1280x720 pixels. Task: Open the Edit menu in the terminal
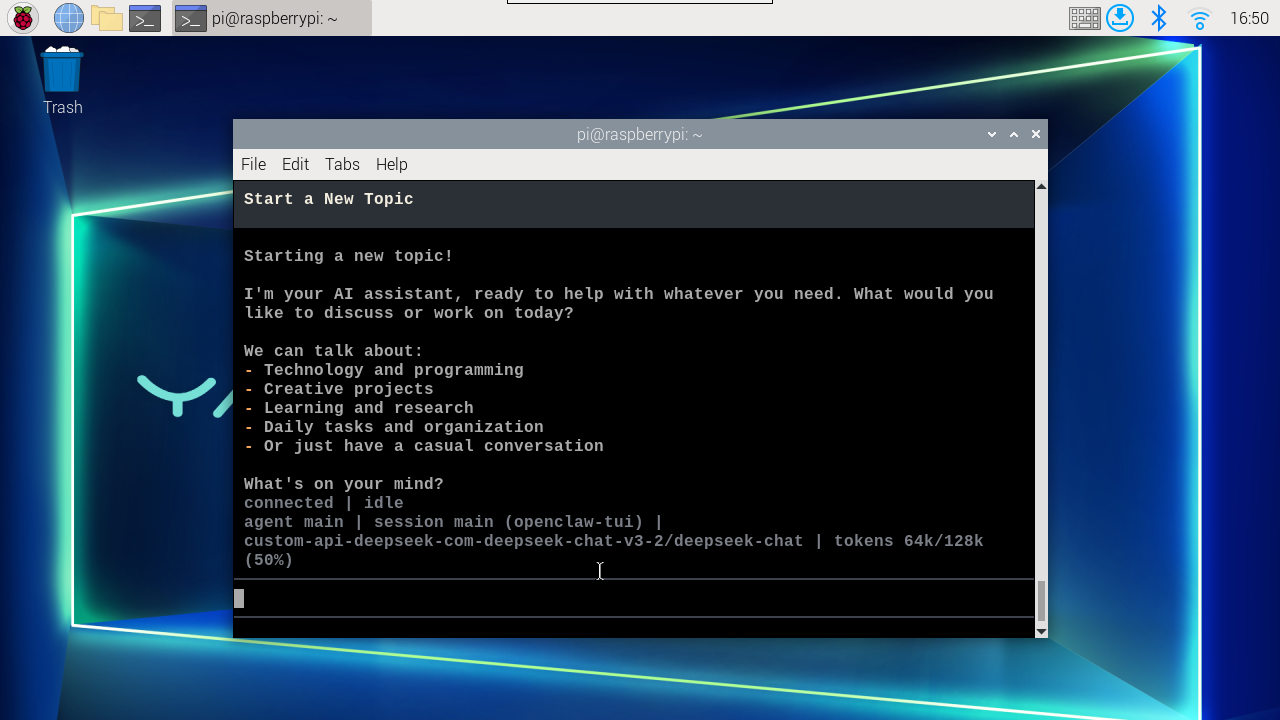pos(295,164)
